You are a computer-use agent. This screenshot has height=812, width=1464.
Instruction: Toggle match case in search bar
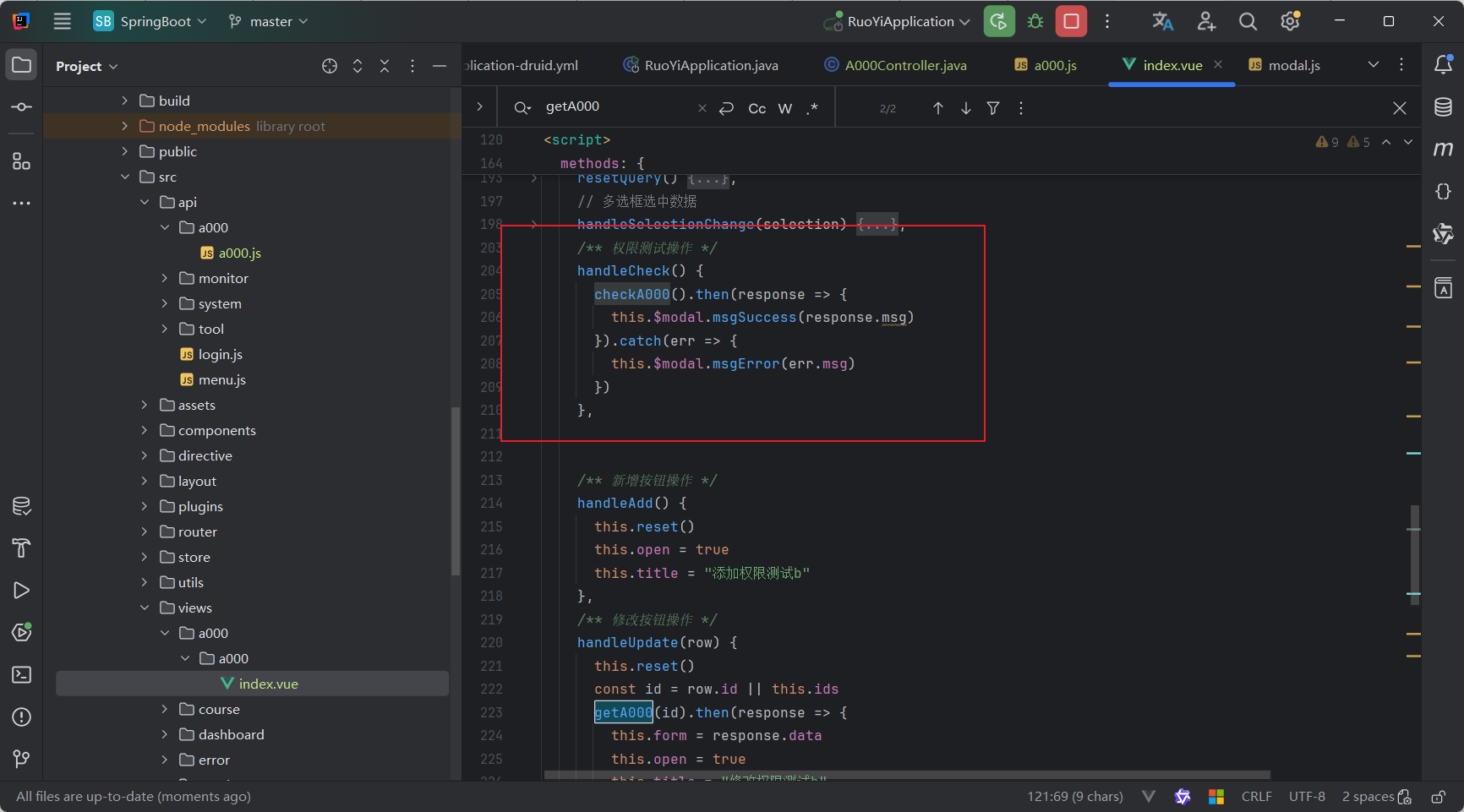click(757, 108)
